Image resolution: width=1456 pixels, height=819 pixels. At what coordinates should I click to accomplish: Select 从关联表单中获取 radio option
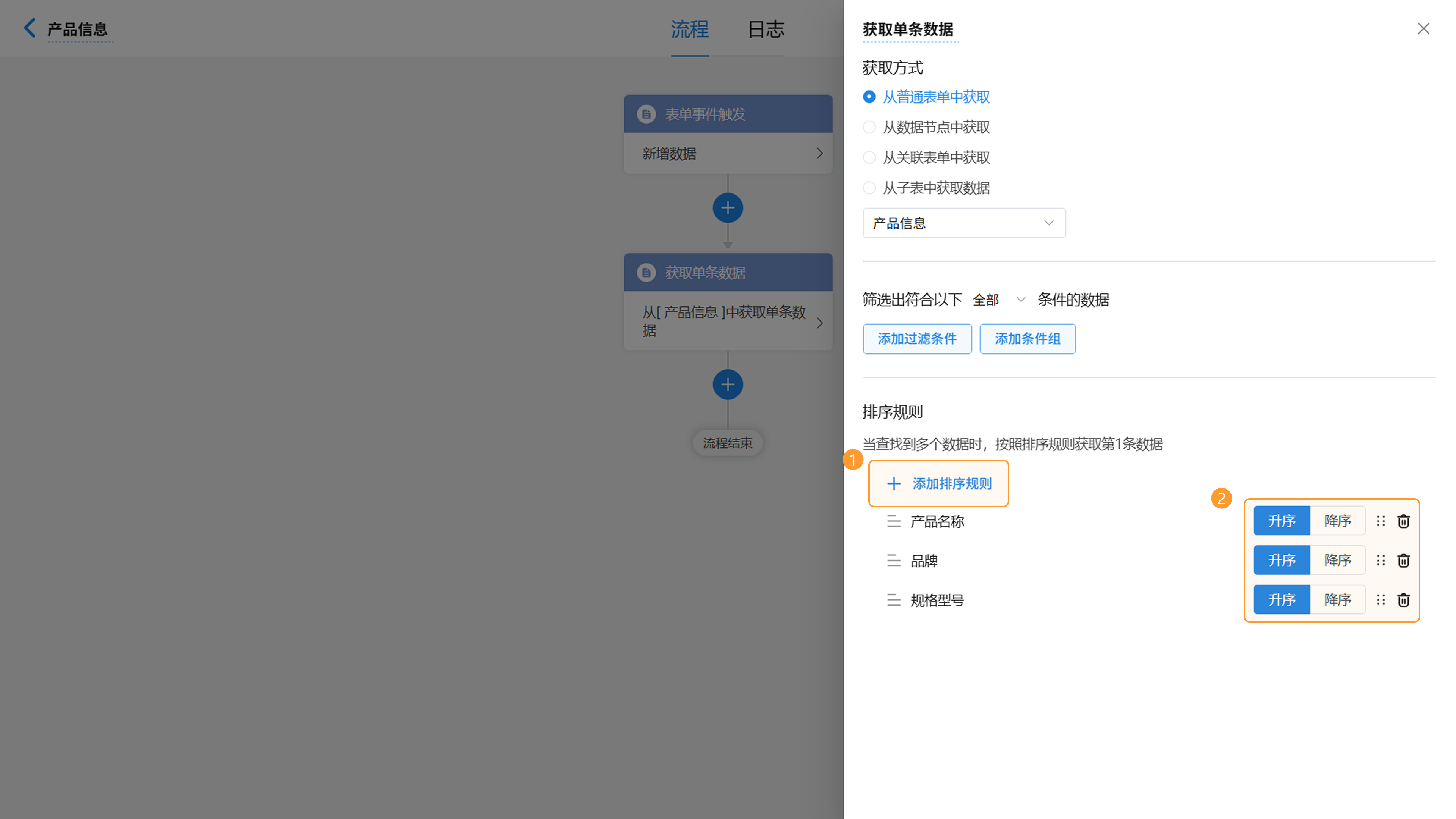869,157
